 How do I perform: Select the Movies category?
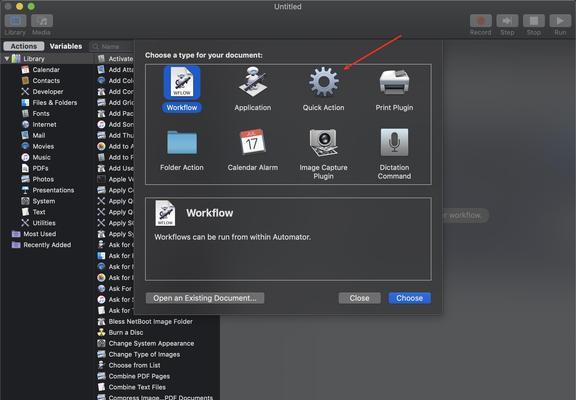click(43, 146)
